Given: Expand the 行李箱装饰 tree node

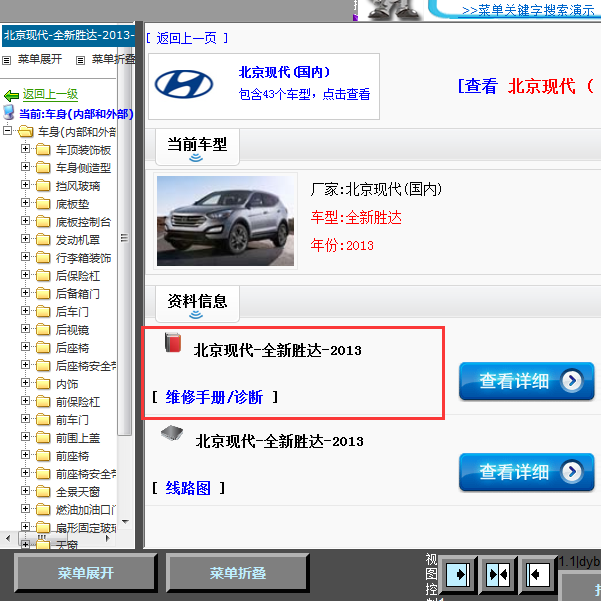Looking at the screenshot, I should pos(25,257).
